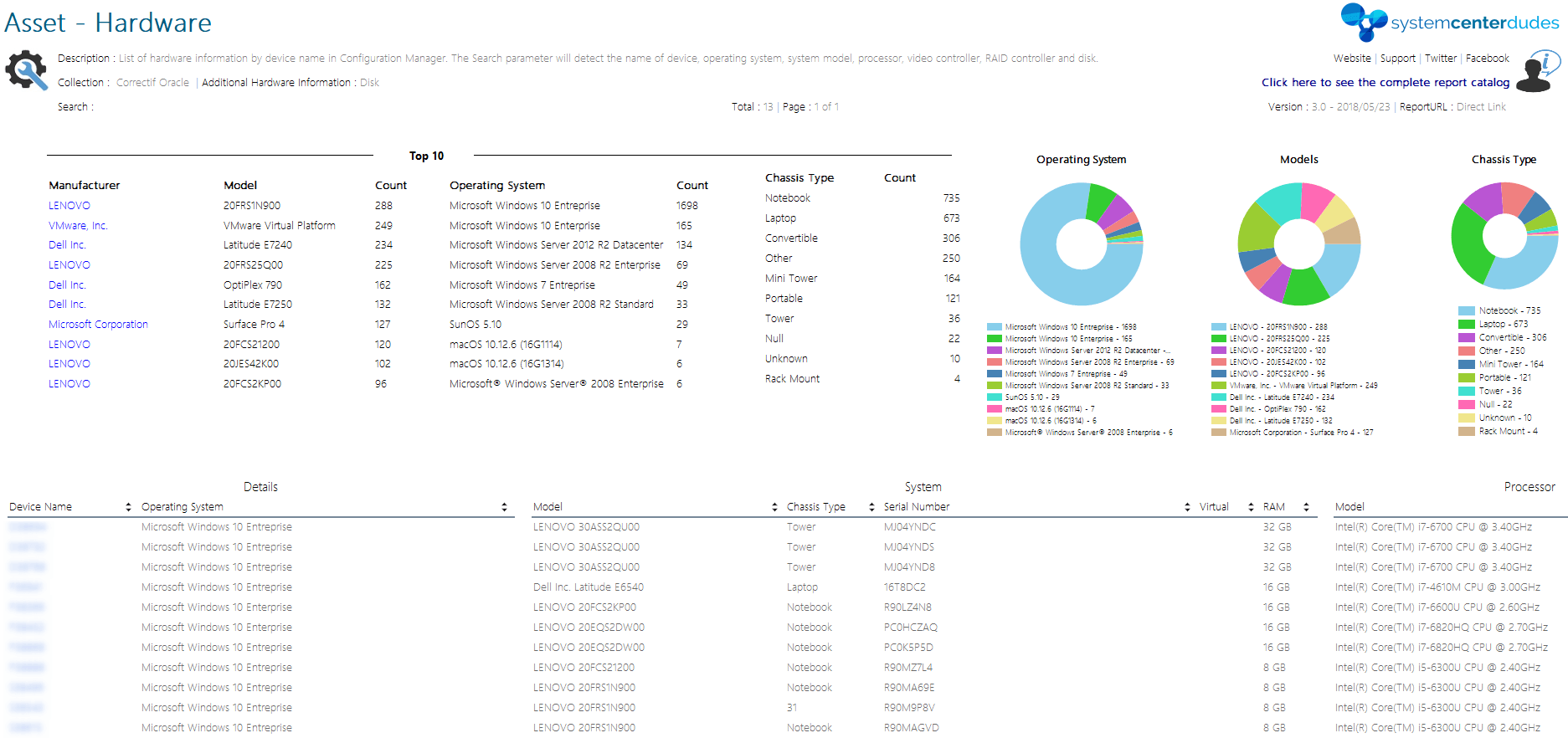Sort by Chassis Type column arrows
1568x738 pixels.
tap(871, 507)
